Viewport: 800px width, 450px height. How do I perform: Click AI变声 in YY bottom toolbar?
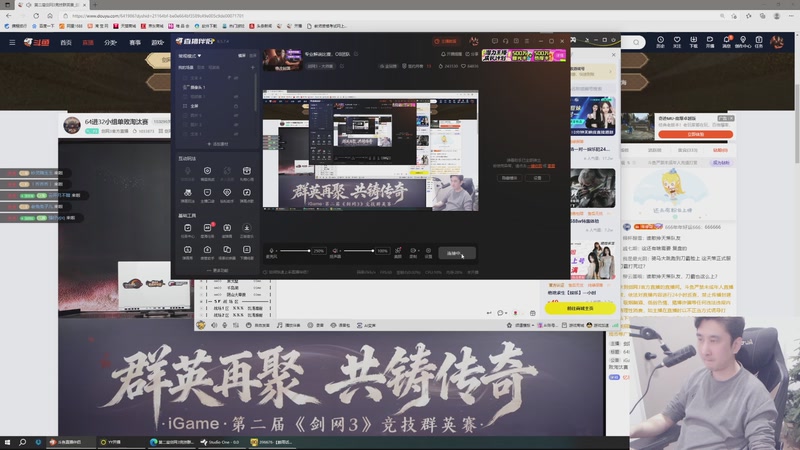point(366,325)
